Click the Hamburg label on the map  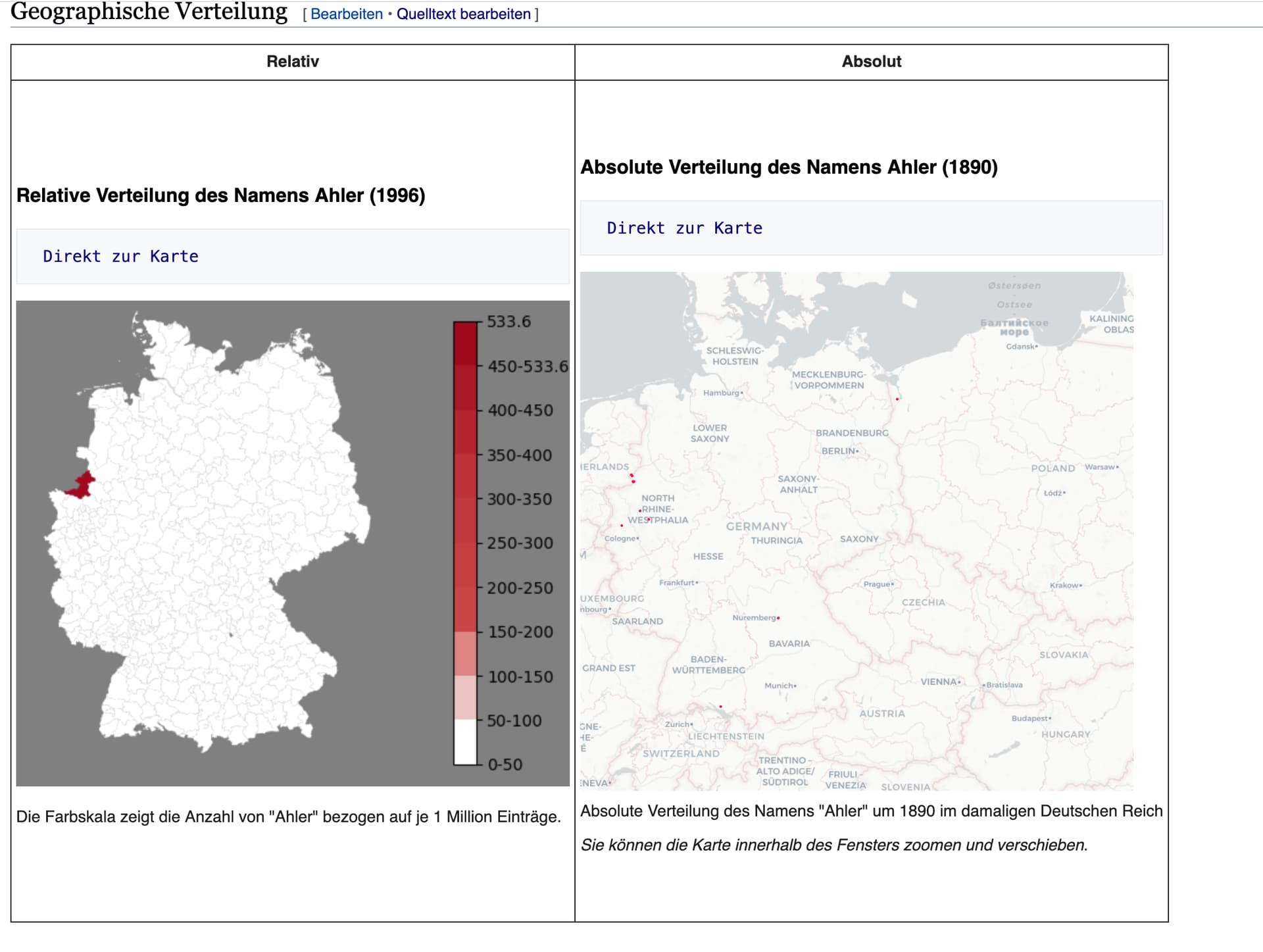coord(722,393)
